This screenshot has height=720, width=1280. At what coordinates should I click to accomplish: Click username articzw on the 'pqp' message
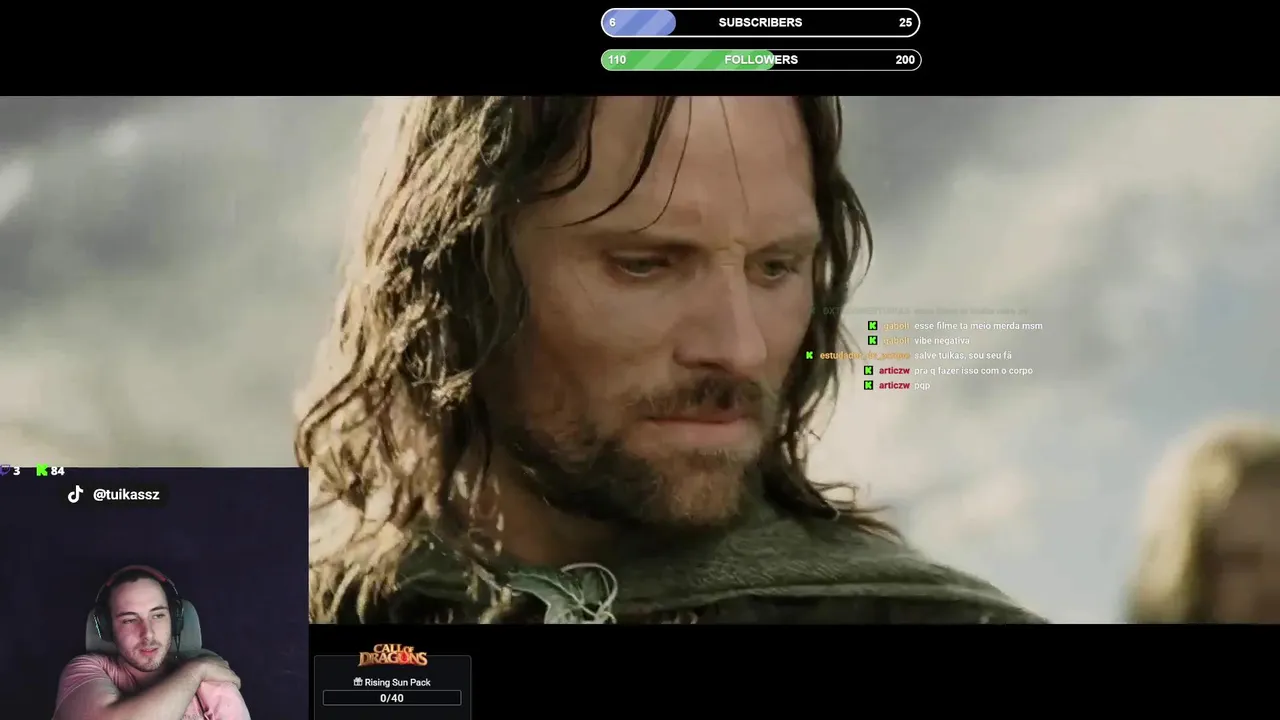click(894, 385)
